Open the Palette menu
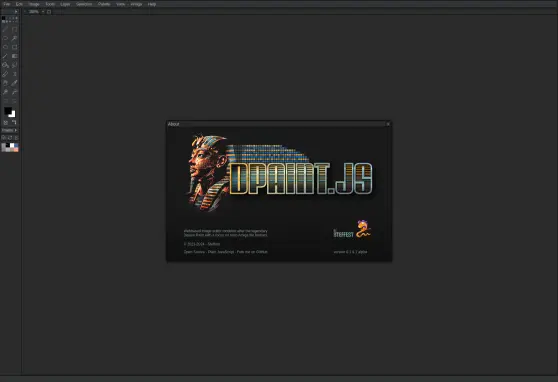Image resolution: width=558 pixels, height=382 pixels. 104,4
